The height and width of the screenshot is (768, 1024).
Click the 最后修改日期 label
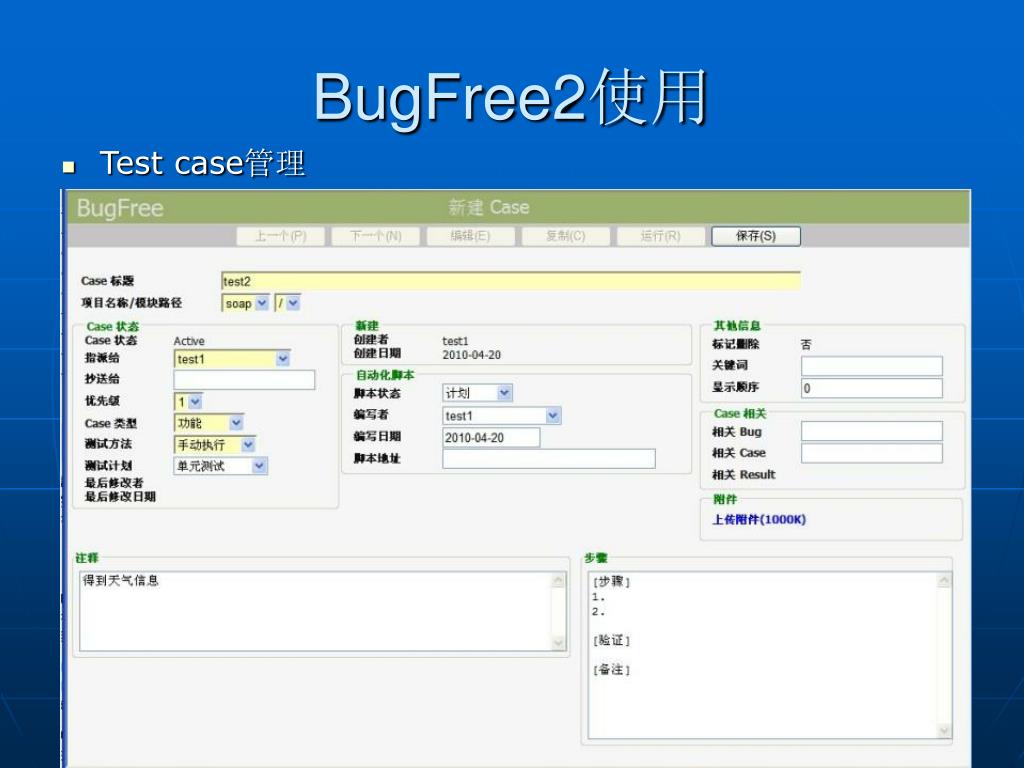pyautogui.click(x=120, y=496)
